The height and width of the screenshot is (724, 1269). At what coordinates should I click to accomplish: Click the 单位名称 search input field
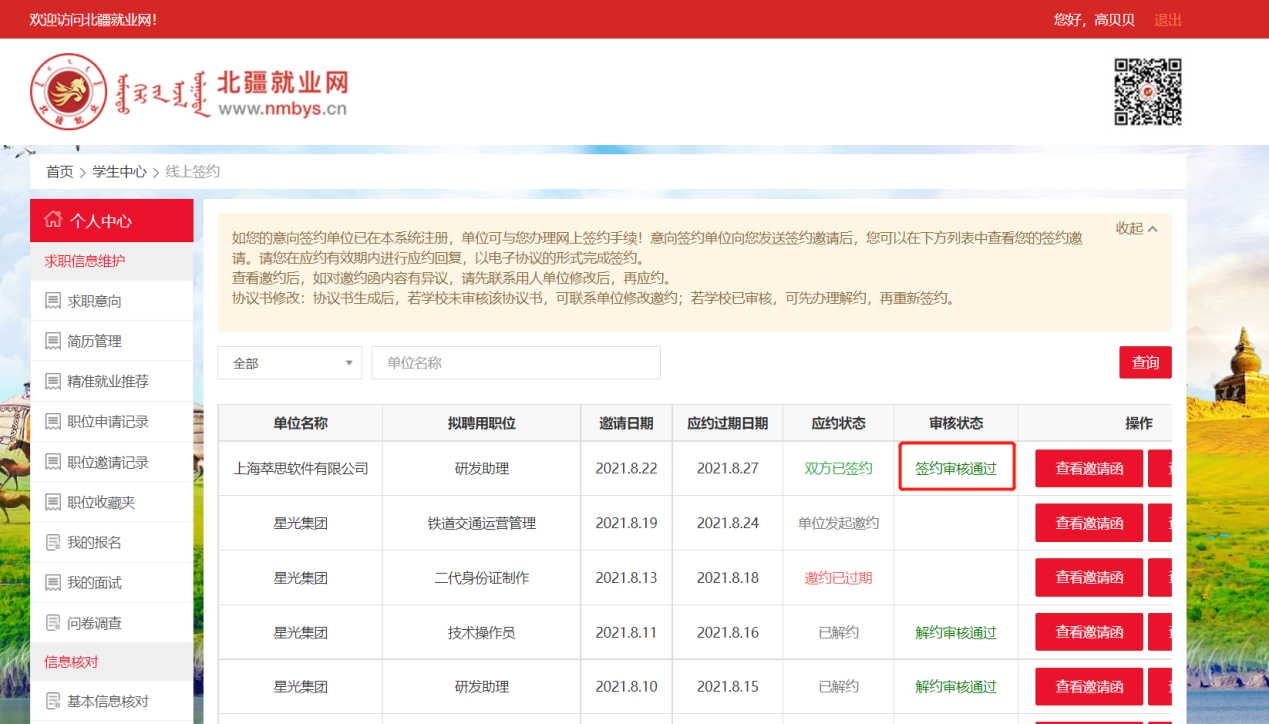point(515,363)
